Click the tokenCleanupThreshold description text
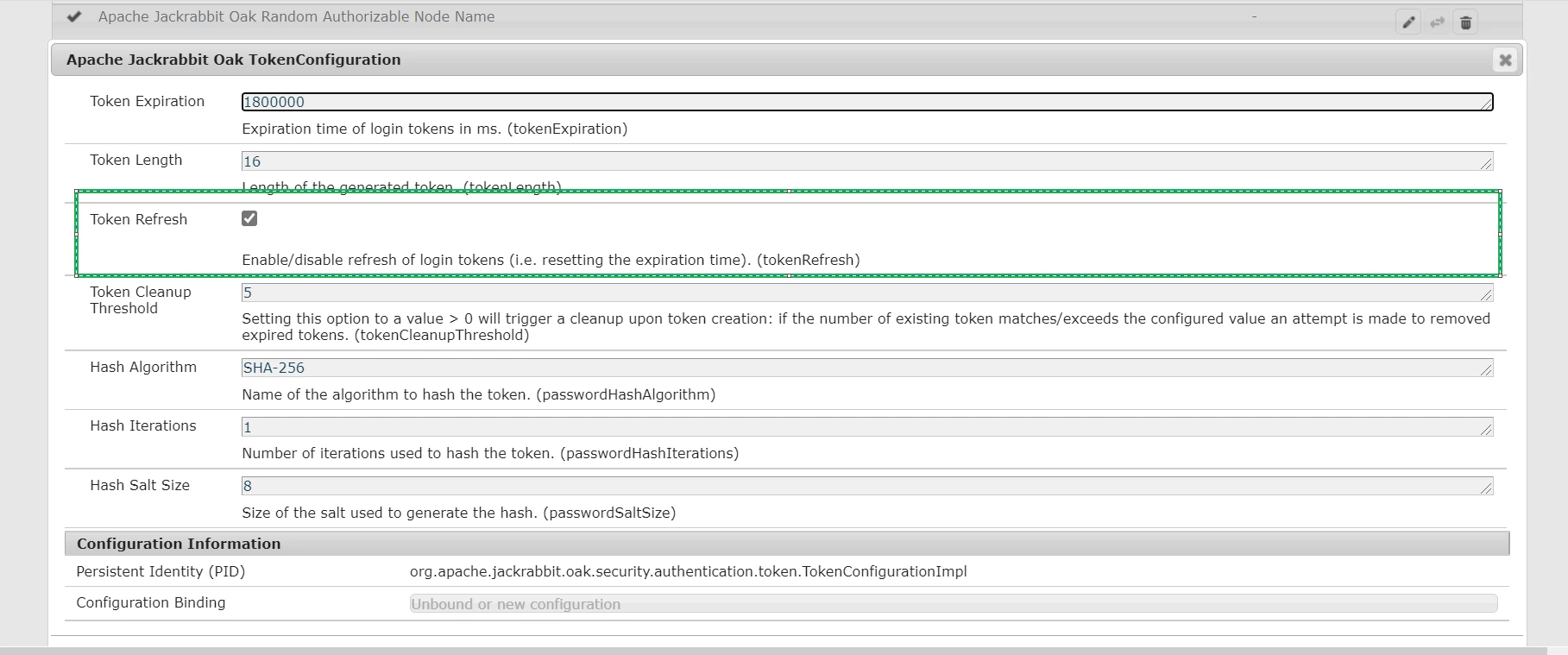The height and width of the screenshot is (655, 1568). [x=866, y=327]
